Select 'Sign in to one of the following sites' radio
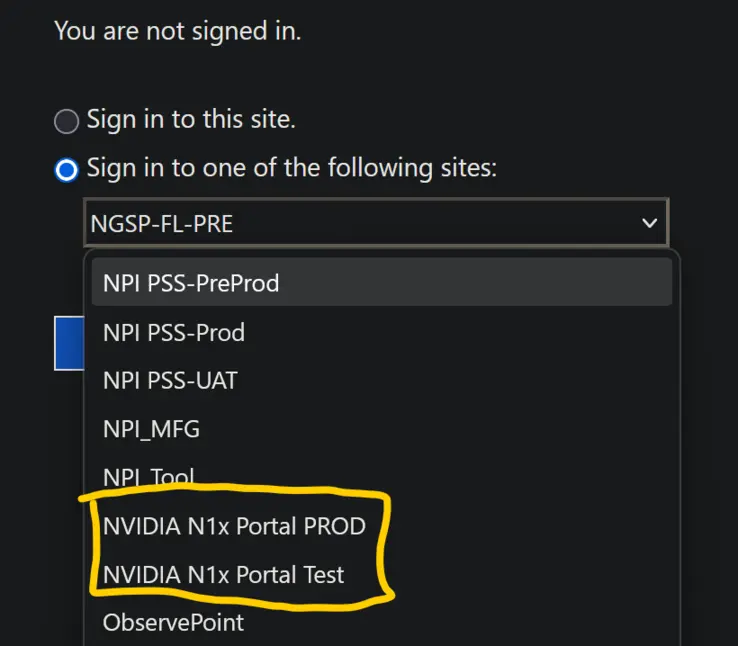Viewport: 738px width, 646px height. click(x=66, y=170)
